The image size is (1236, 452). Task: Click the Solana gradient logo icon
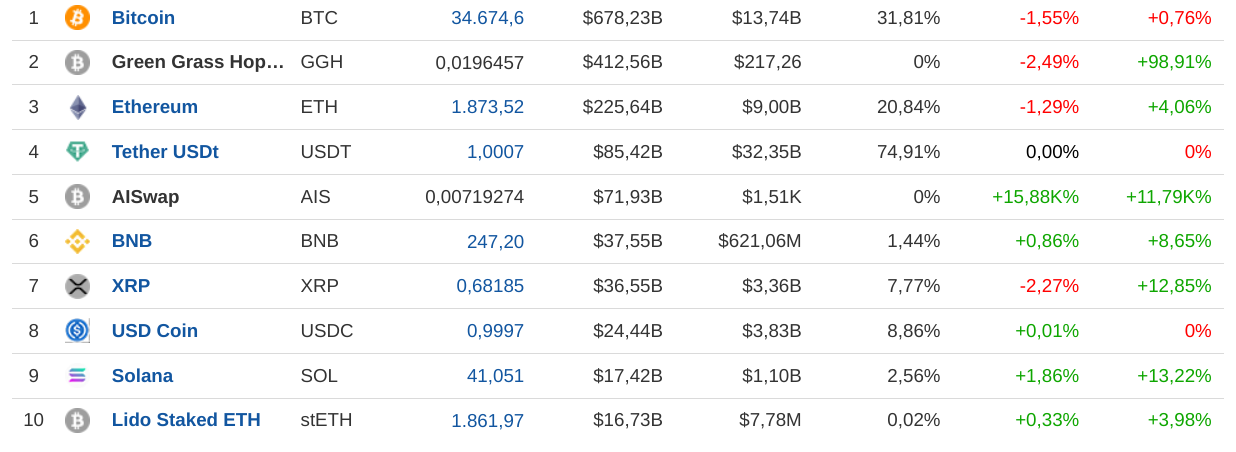click(x=77, y=376)
